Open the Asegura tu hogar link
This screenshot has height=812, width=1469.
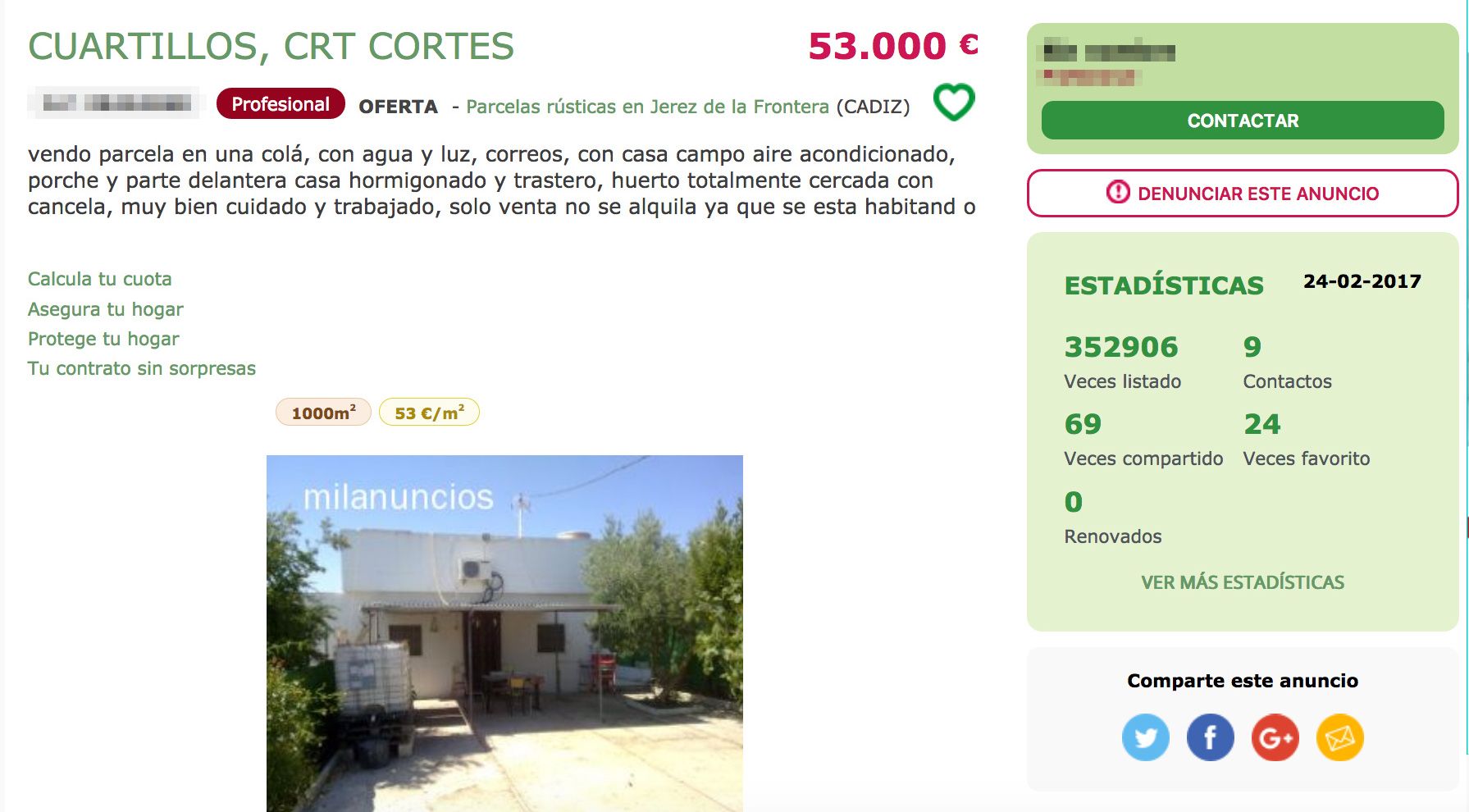106,309
